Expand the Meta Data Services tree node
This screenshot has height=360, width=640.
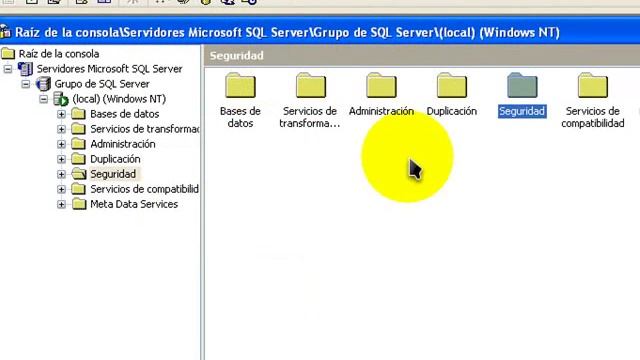pos(61,204)
